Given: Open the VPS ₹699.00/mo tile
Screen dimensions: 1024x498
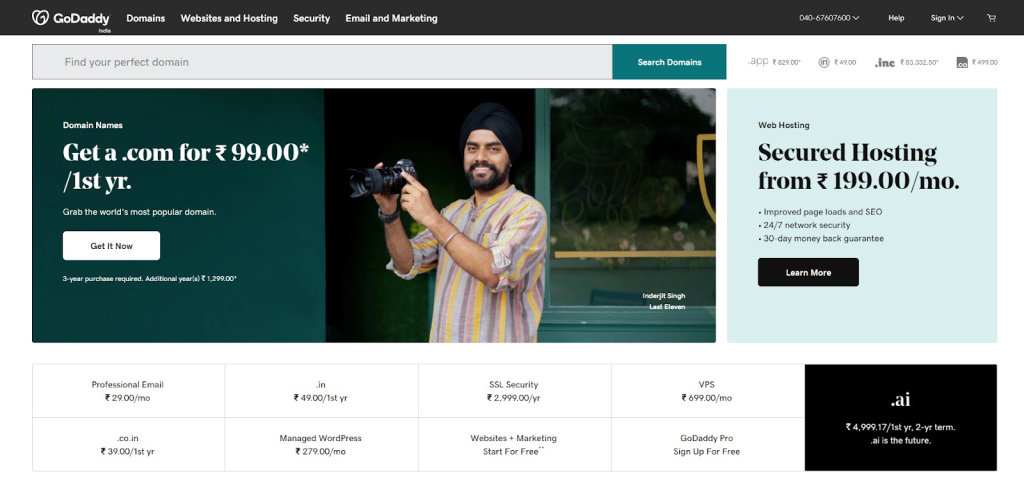Looking at the screenshot, I should pos(708,391).
